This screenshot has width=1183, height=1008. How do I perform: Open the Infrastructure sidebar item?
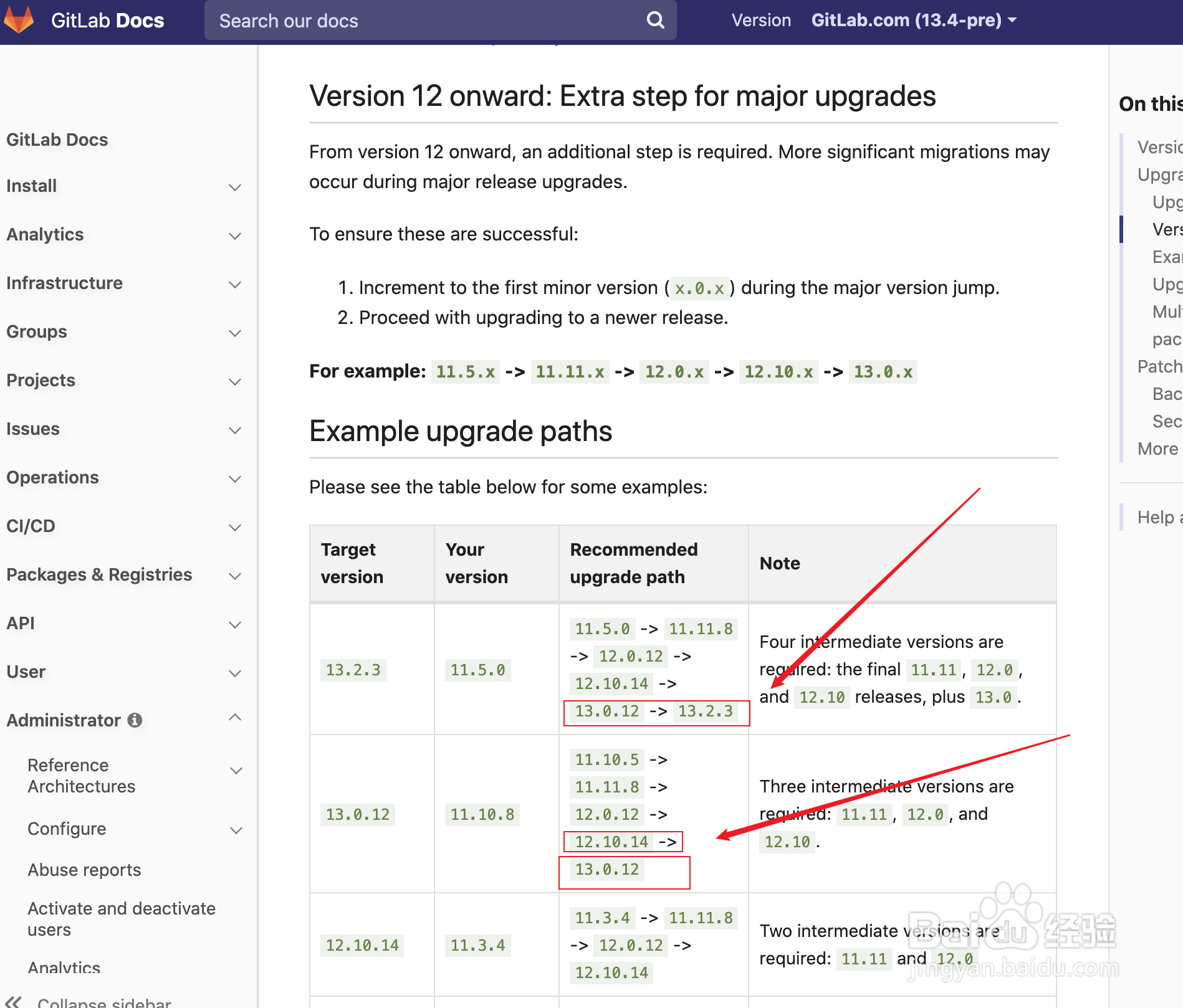point(65,283)
